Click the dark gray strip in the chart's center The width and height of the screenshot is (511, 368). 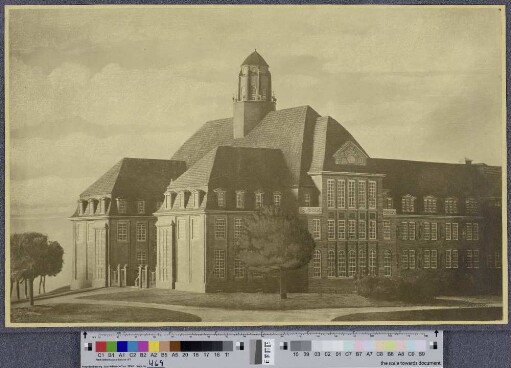258,352
